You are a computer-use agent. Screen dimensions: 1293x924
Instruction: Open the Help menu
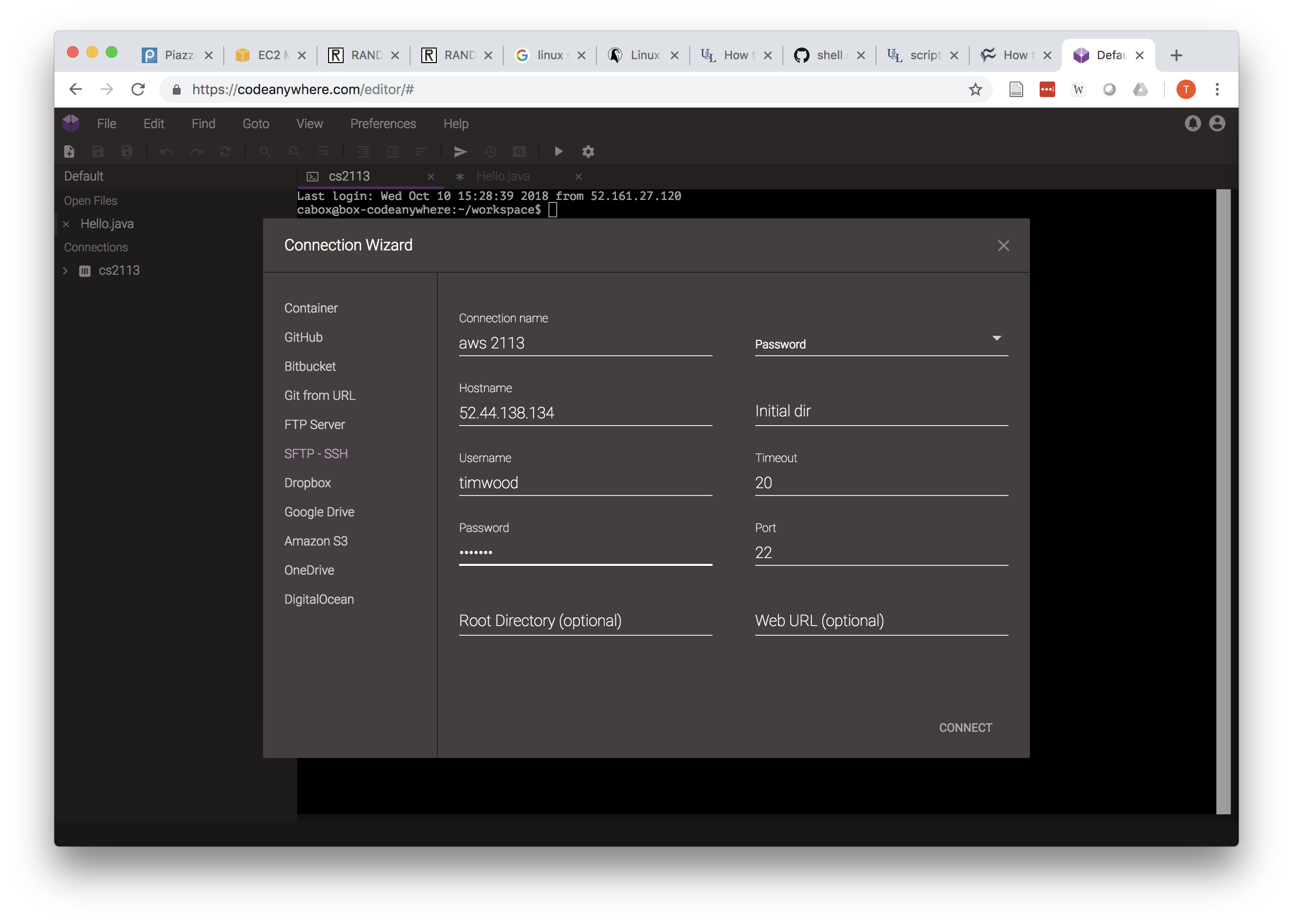pyautogui.click(x=456, y=123)
